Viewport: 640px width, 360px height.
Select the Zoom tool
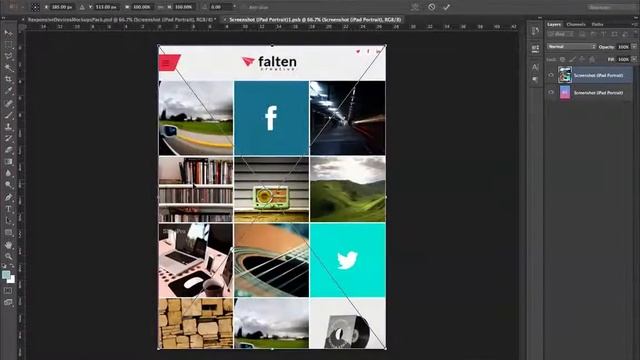click(x=8, y=256)
